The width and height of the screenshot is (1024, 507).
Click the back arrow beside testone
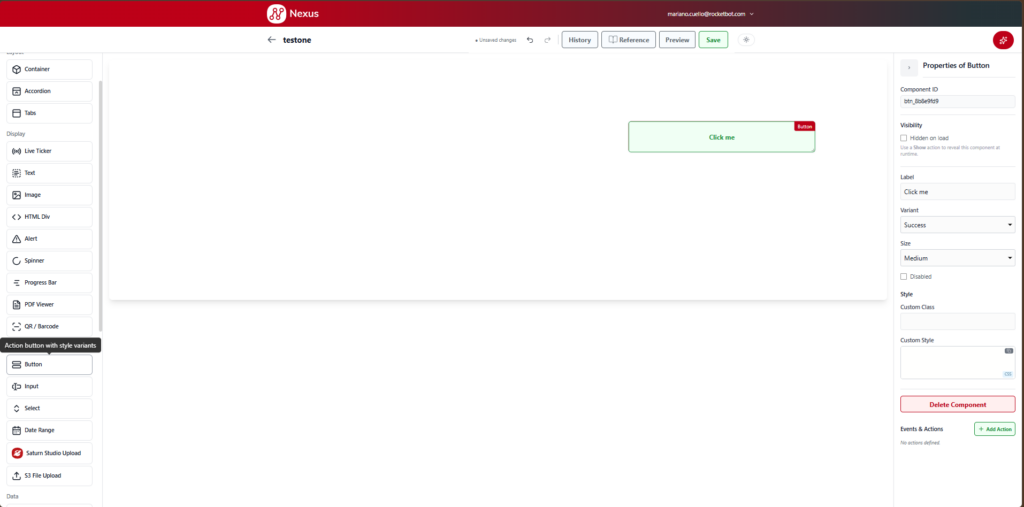pos(272,40)
